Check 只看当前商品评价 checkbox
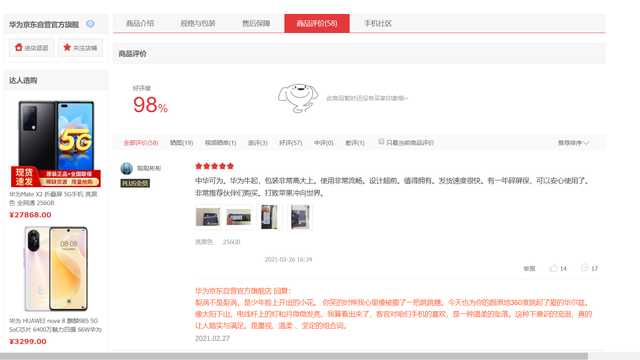 click(381, 142)
